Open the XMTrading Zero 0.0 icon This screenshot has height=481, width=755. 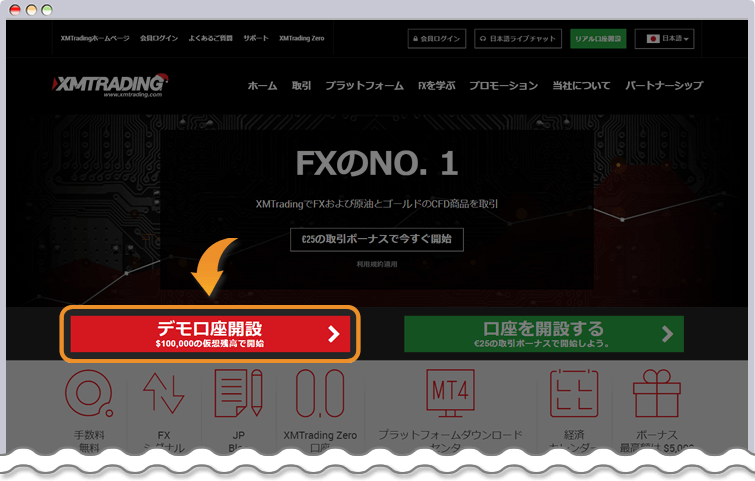[x=320, y=393]
